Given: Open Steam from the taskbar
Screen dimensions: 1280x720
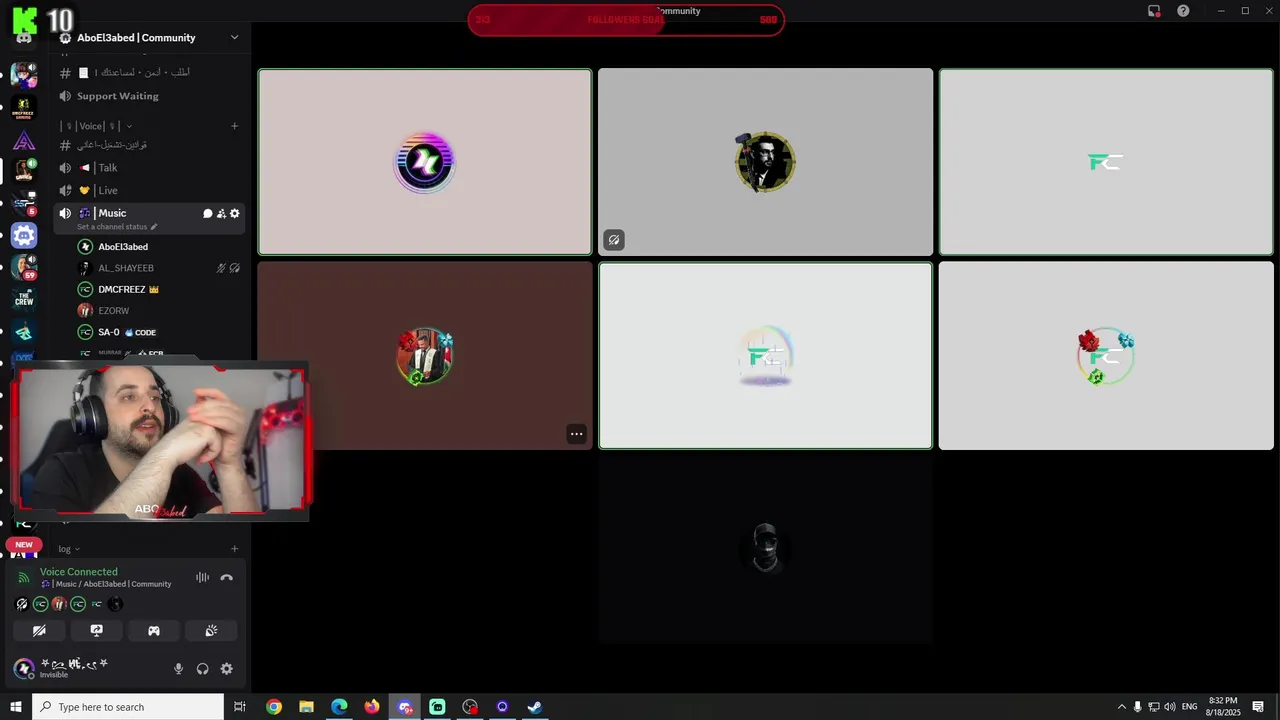Looking at the screenshot, I should pyautogui.click(x=535, y=707).
